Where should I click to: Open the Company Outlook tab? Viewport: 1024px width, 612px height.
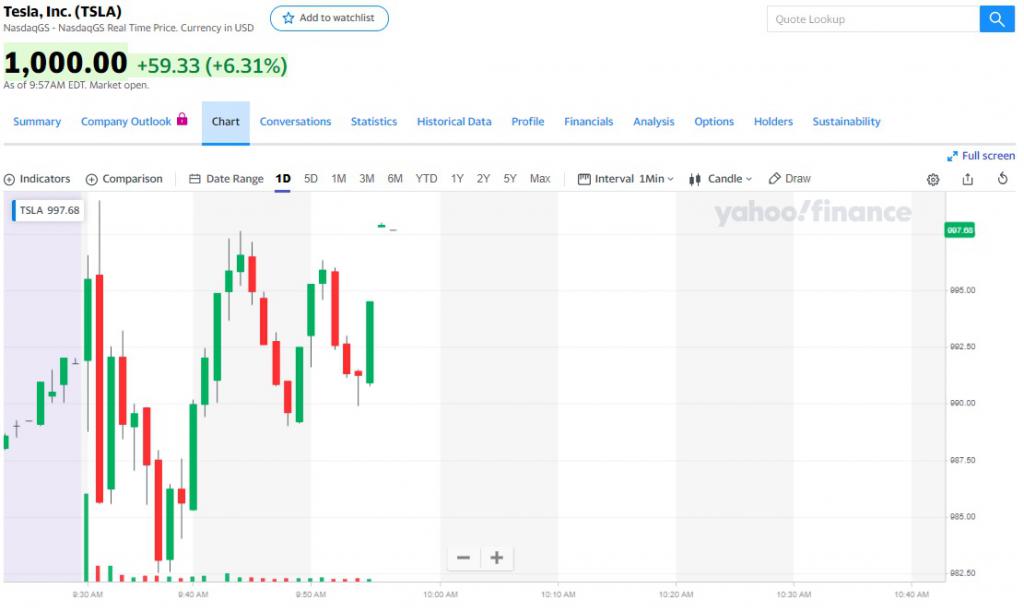point(126,121)
